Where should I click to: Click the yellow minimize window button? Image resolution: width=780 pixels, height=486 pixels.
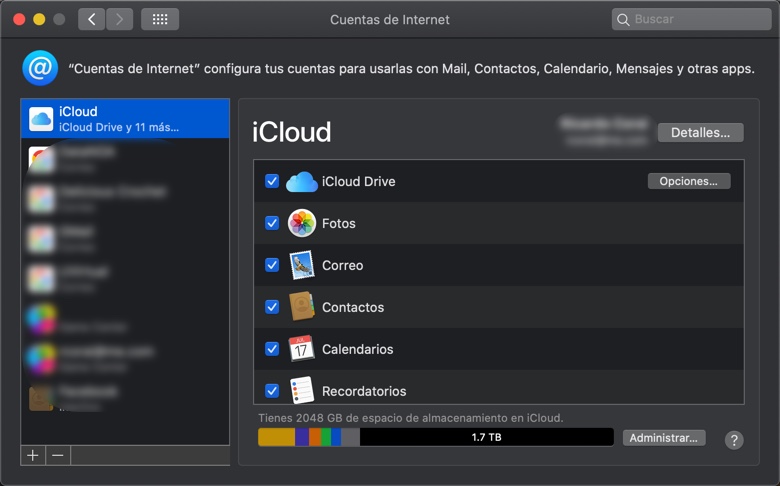[x=39, y=19]
